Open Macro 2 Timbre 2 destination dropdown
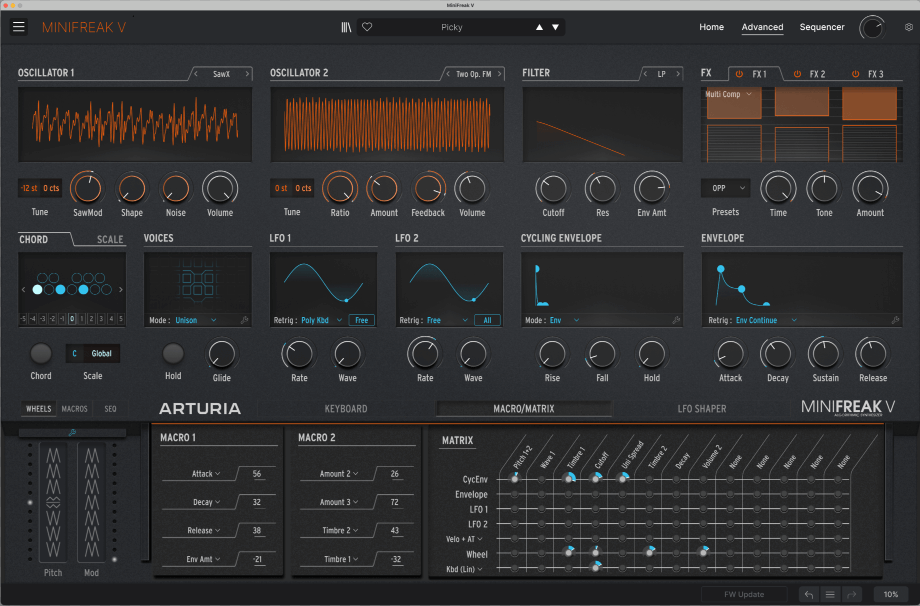Viewport: 920px width, 606px height. (340, 530)
